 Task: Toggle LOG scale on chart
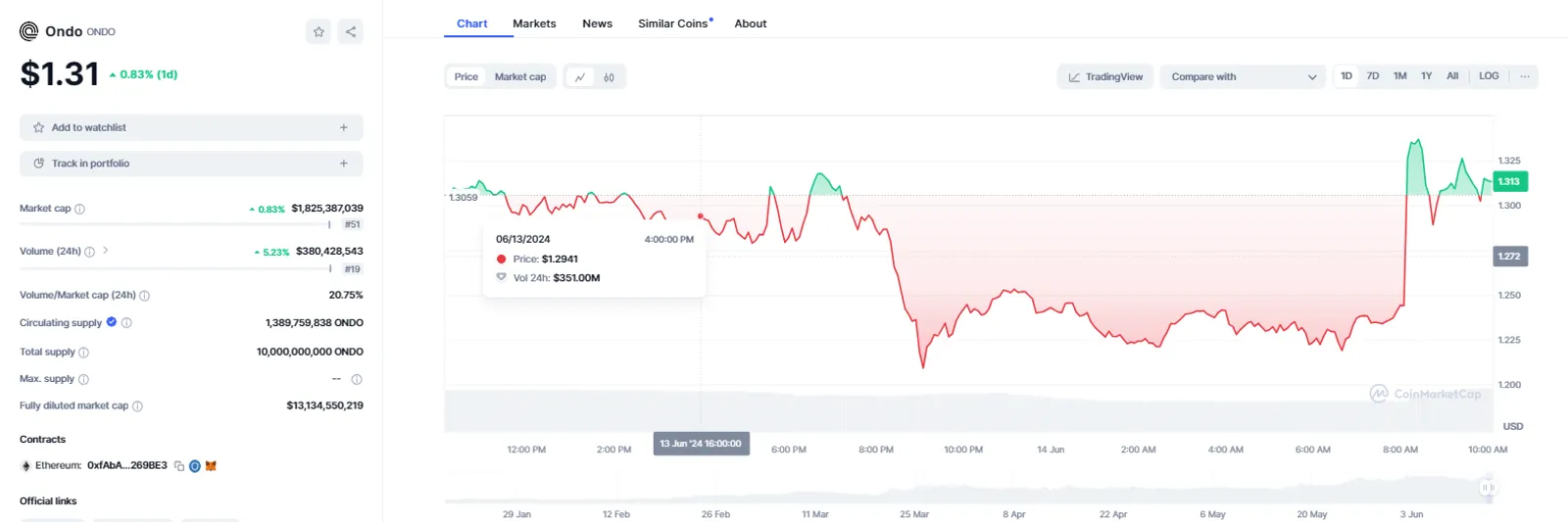coord(1489,75)
